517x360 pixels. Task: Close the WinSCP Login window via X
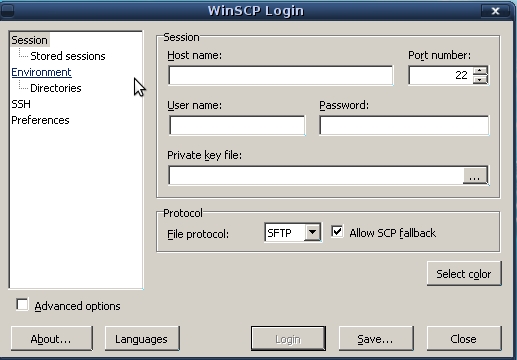[x=495, y=11]
